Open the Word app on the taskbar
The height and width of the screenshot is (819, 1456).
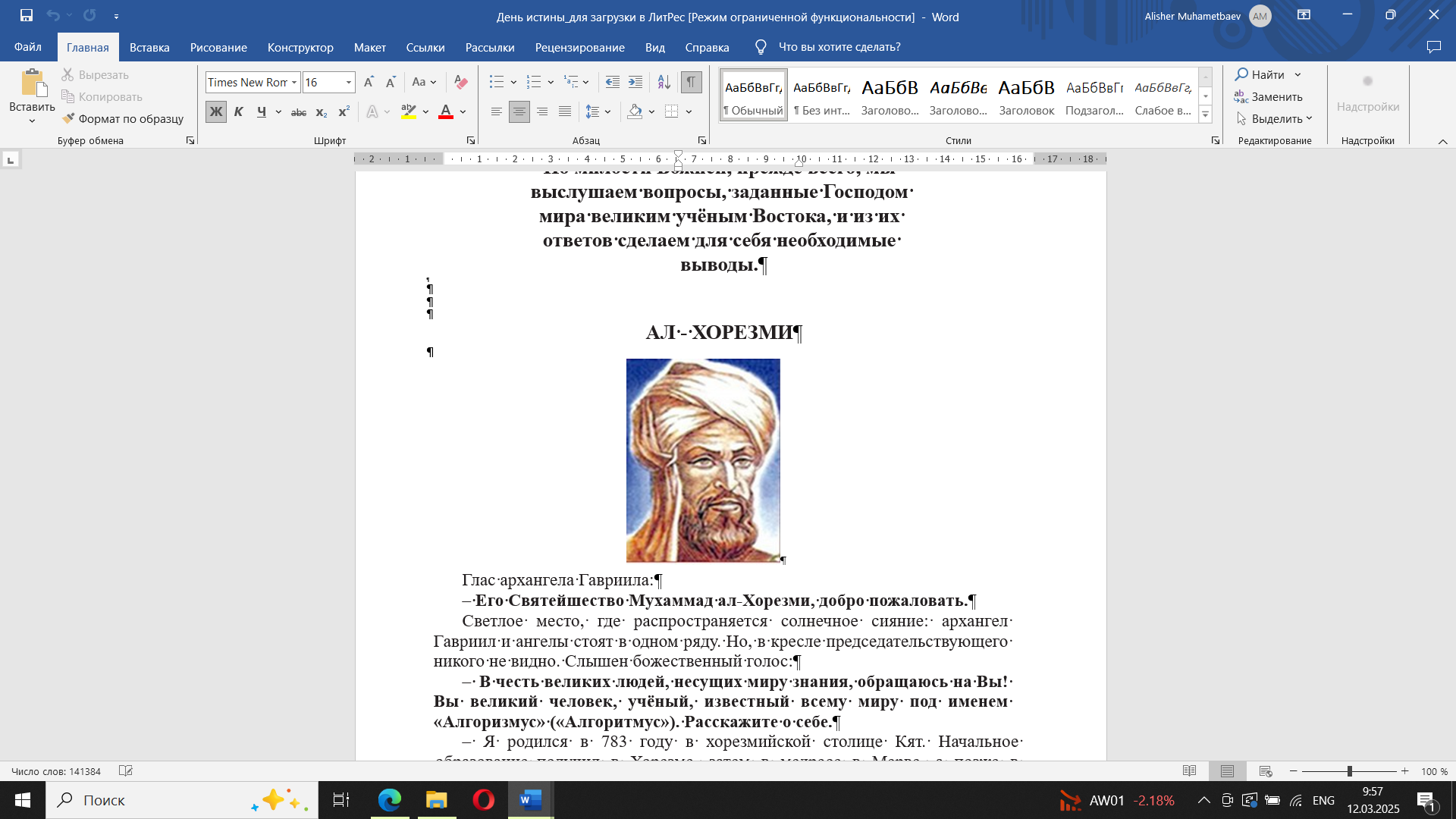pyautogui.click(x=530, y=800)
